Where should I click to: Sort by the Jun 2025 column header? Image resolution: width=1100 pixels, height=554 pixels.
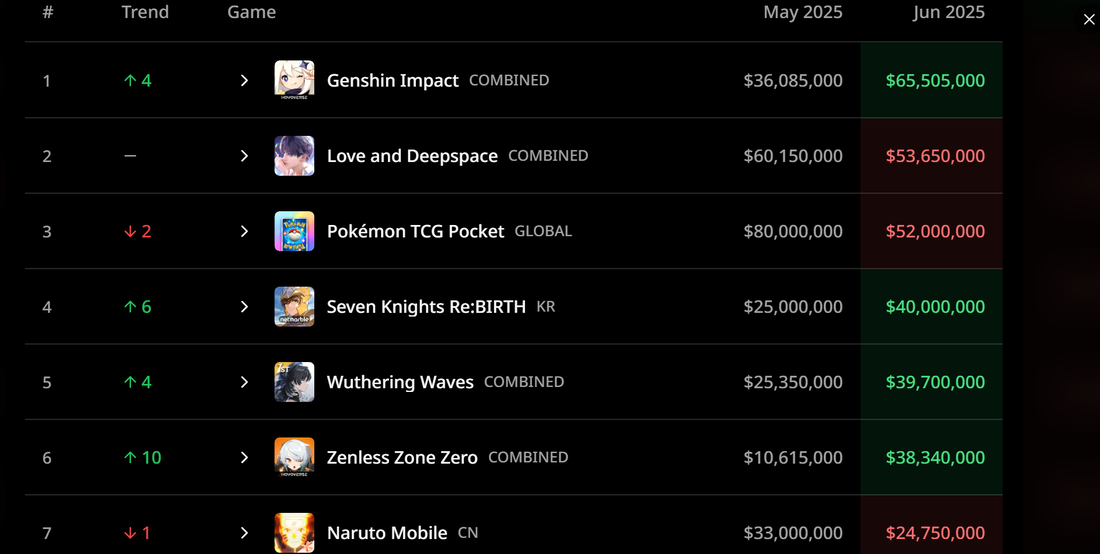948,12
